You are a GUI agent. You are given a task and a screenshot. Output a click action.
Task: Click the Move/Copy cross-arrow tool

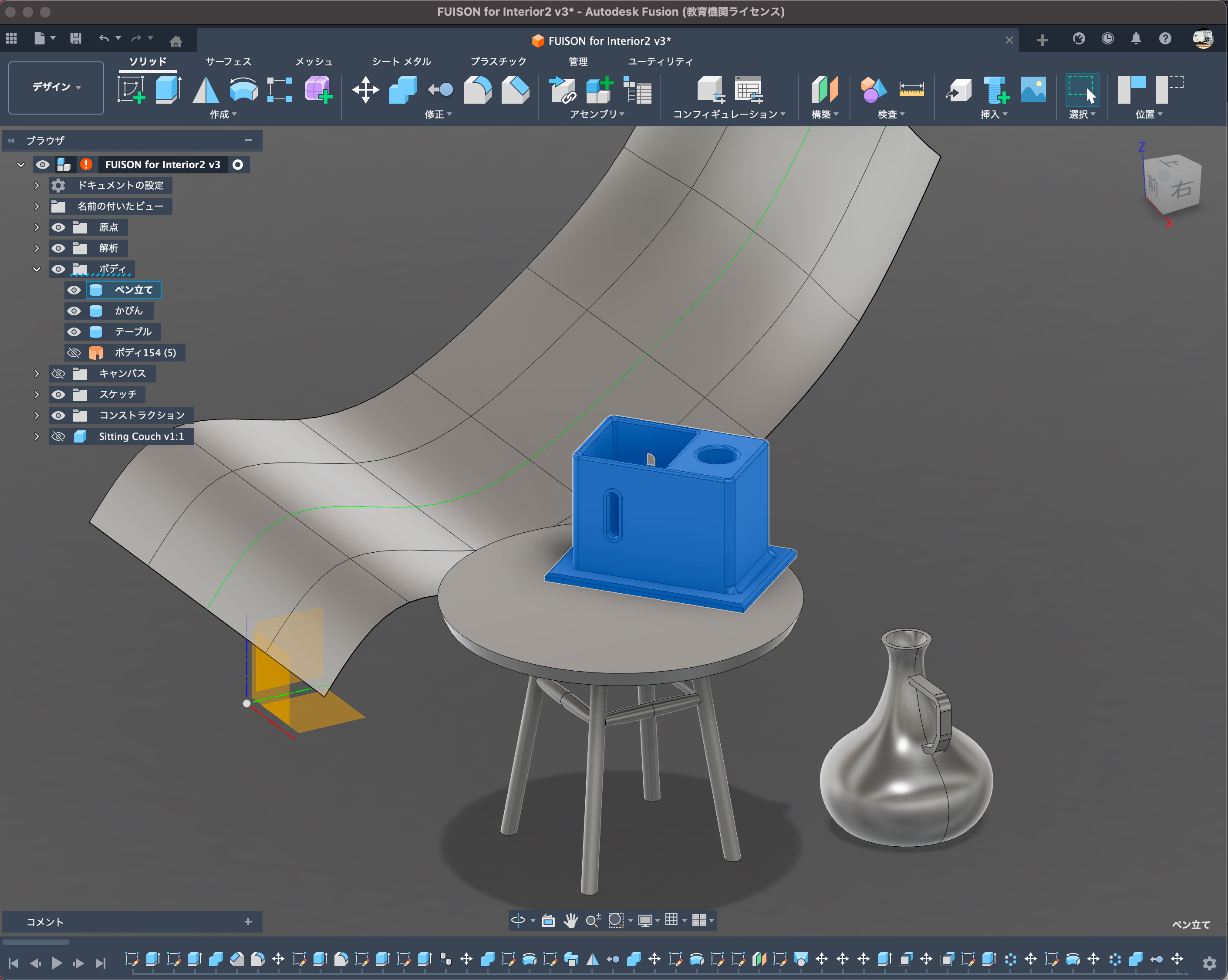coord(365,89)
